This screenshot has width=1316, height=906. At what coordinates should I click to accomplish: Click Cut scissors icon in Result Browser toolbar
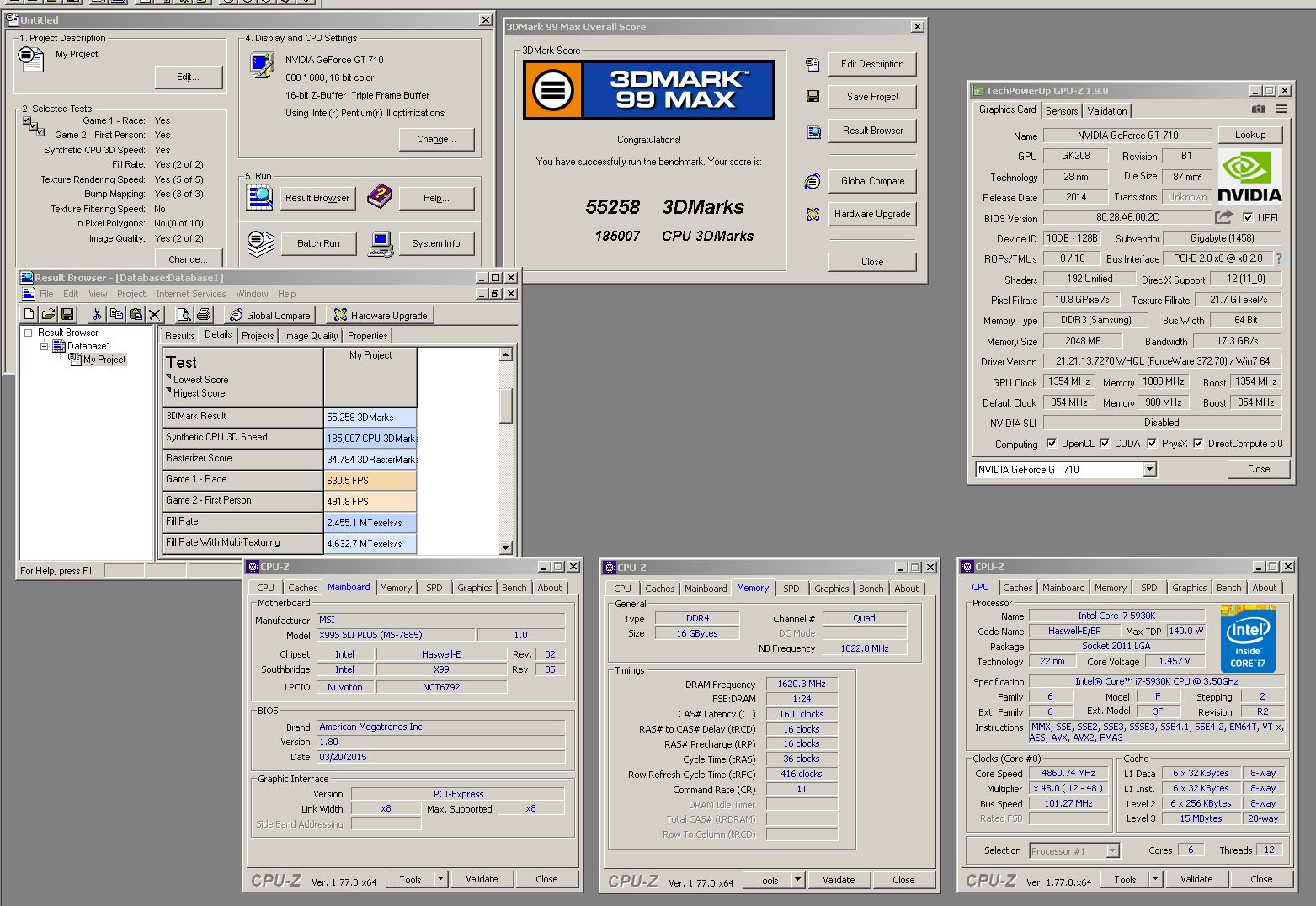point(97,314)
